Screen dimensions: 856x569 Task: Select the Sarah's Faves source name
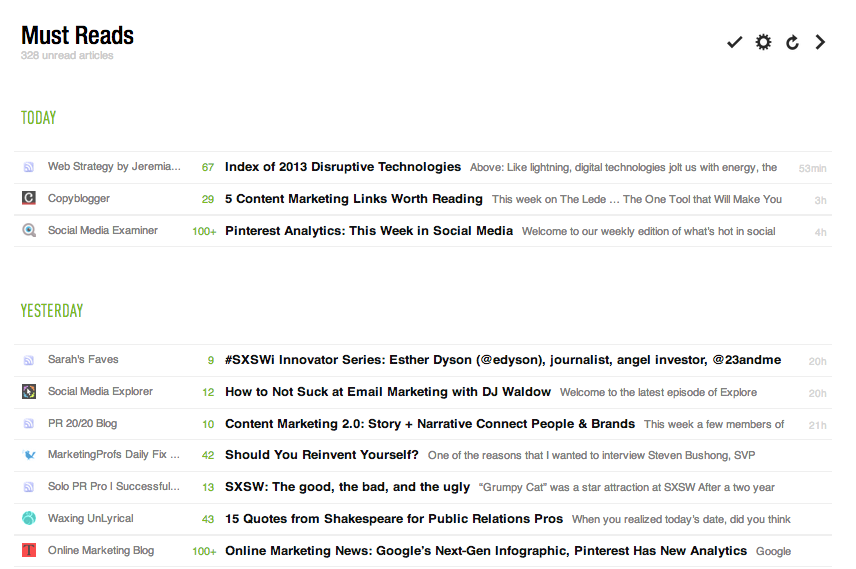[83, 359]
